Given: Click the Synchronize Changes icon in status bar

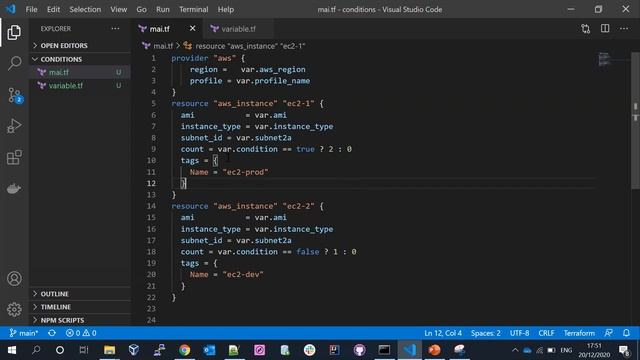Looking at the screenshot, I should point(52,333).
